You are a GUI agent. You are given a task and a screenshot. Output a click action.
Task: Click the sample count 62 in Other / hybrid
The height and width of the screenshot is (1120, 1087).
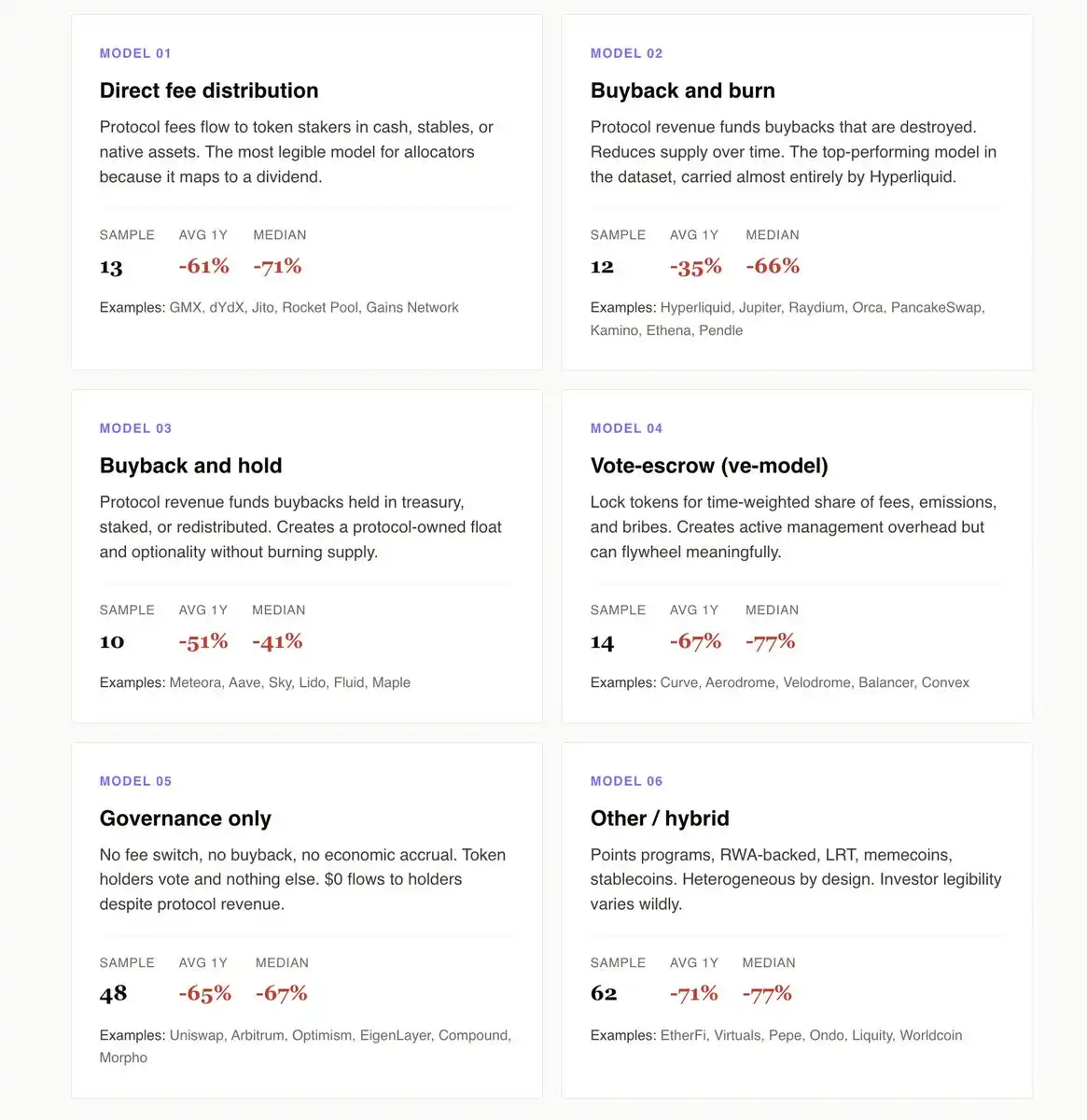tap(604, 994)
